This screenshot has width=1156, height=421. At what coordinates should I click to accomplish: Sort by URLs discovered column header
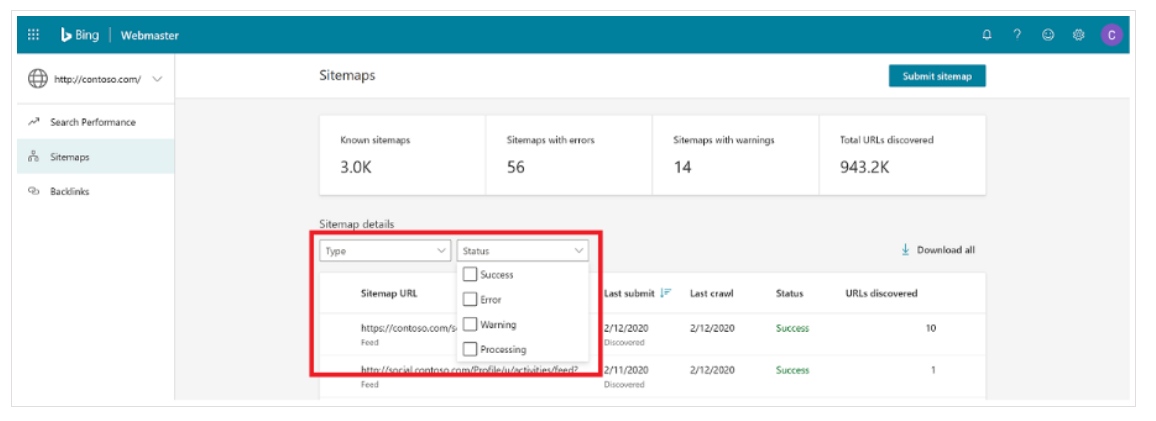click(x=881, y=293)
